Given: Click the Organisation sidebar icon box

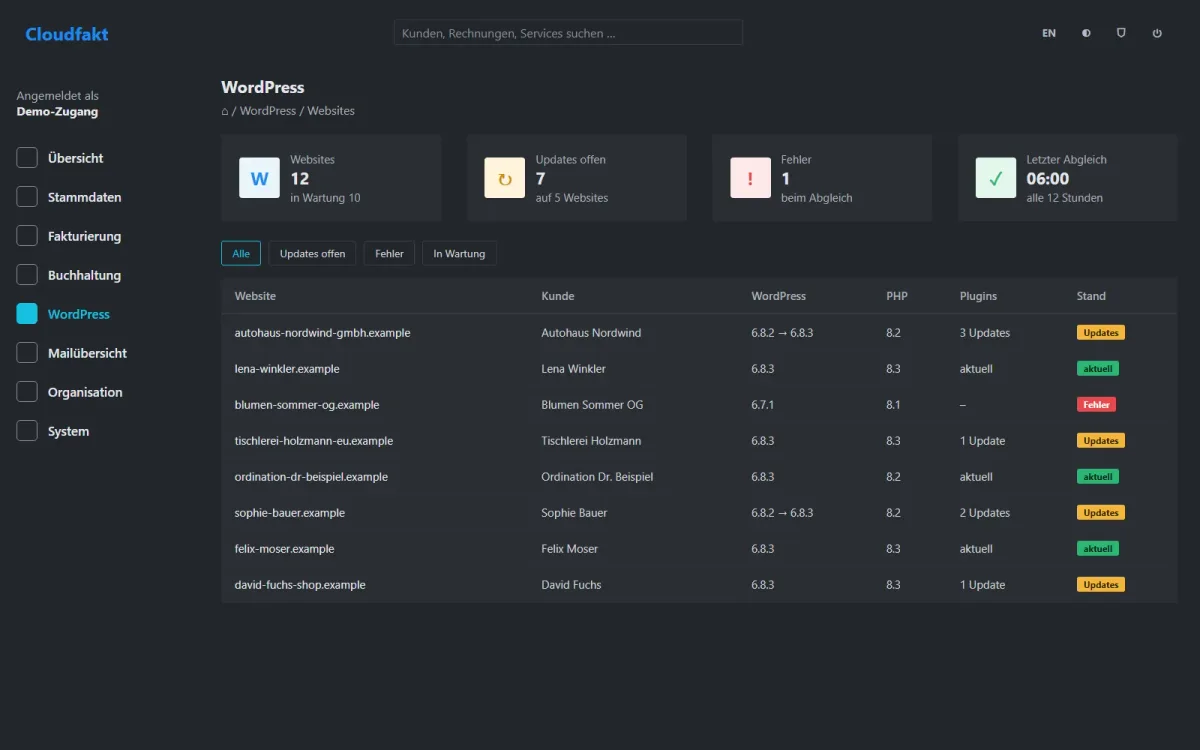Looking at the screenshot, I should (27, 392).
